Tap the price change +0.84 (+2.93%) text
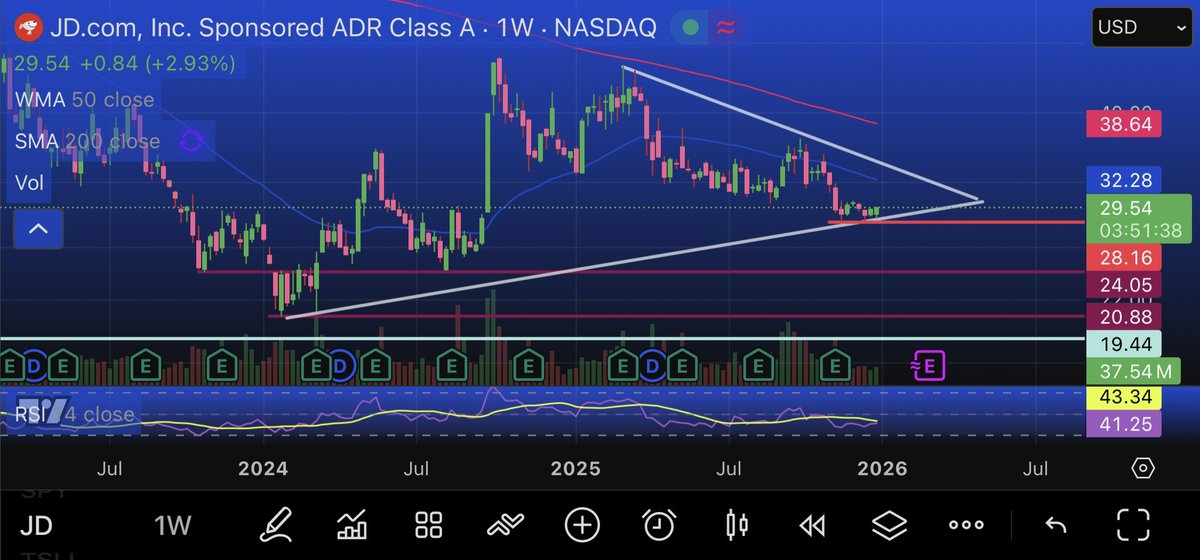This screenshot has width=1200, height=560. pyautogui.click(x=158, y=64)
